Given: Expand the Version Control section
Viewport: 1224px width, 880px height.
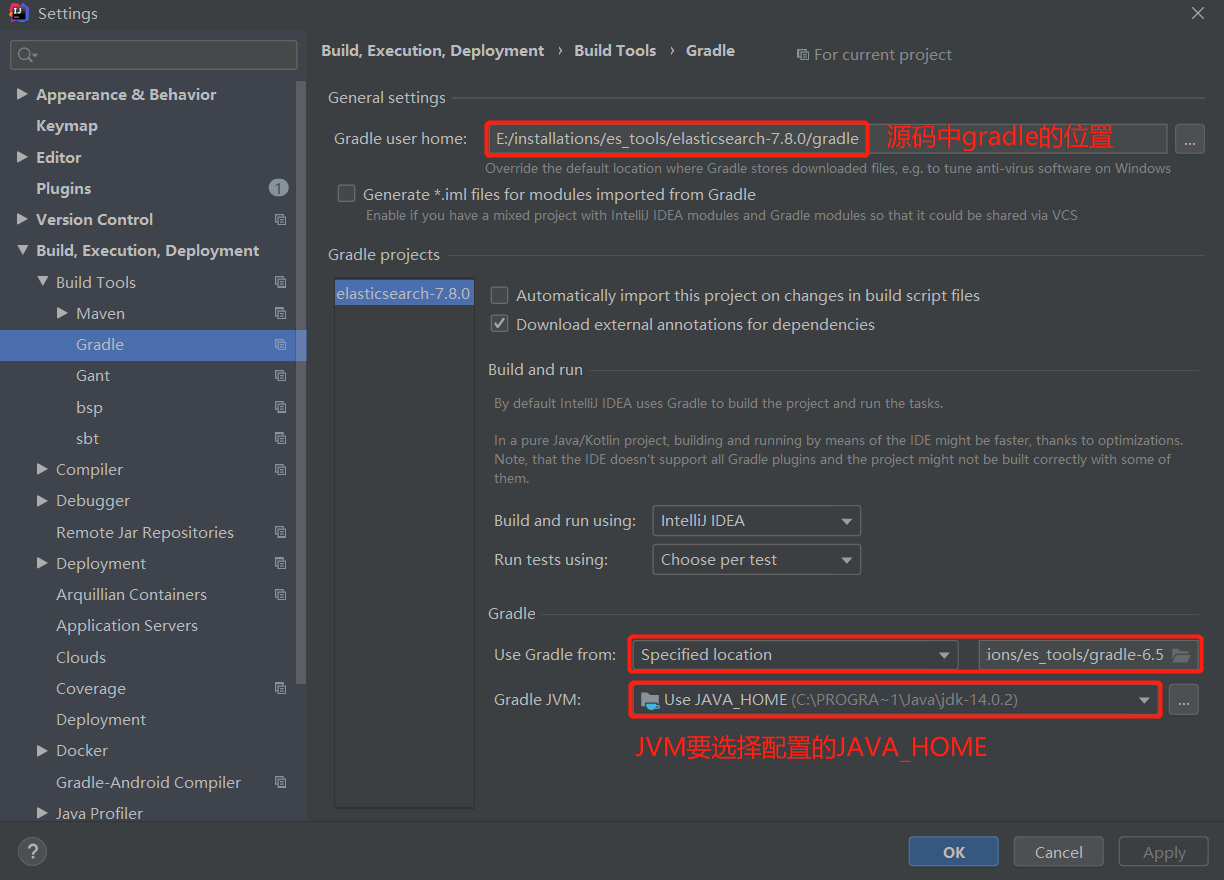Looking at the screenshot, I should pos(22,219).
